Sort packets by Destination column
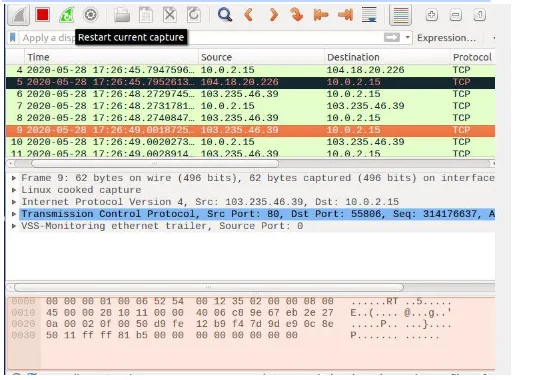 pos(387,57)
